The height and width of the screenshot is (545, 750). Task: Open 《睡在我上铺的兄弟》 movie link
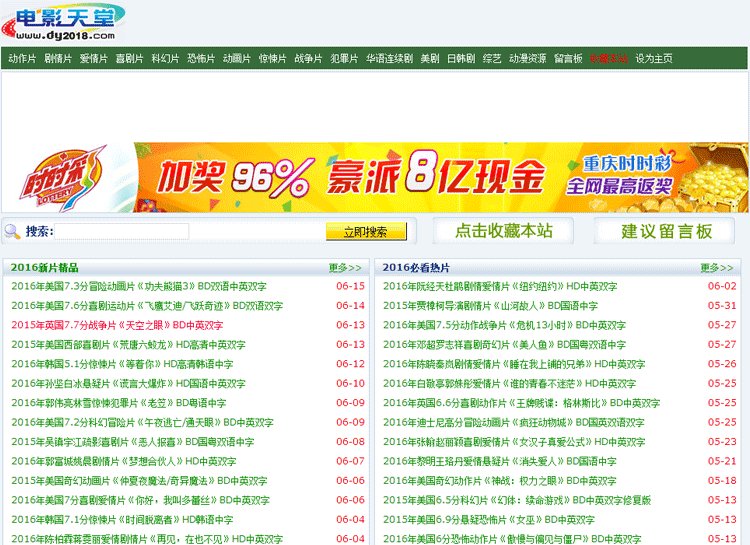point(514,364)
